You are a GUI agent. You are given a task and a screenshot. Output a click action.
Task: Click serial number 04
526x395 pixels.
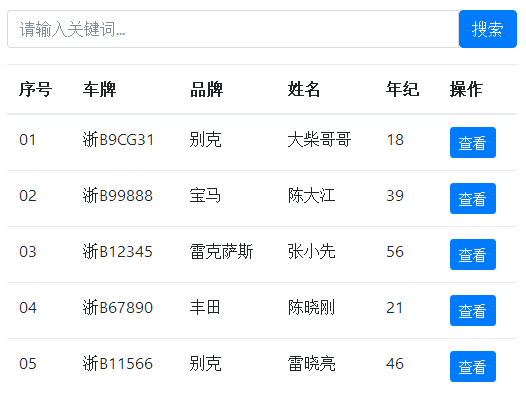pyautogui.click(x=28, y=308)
